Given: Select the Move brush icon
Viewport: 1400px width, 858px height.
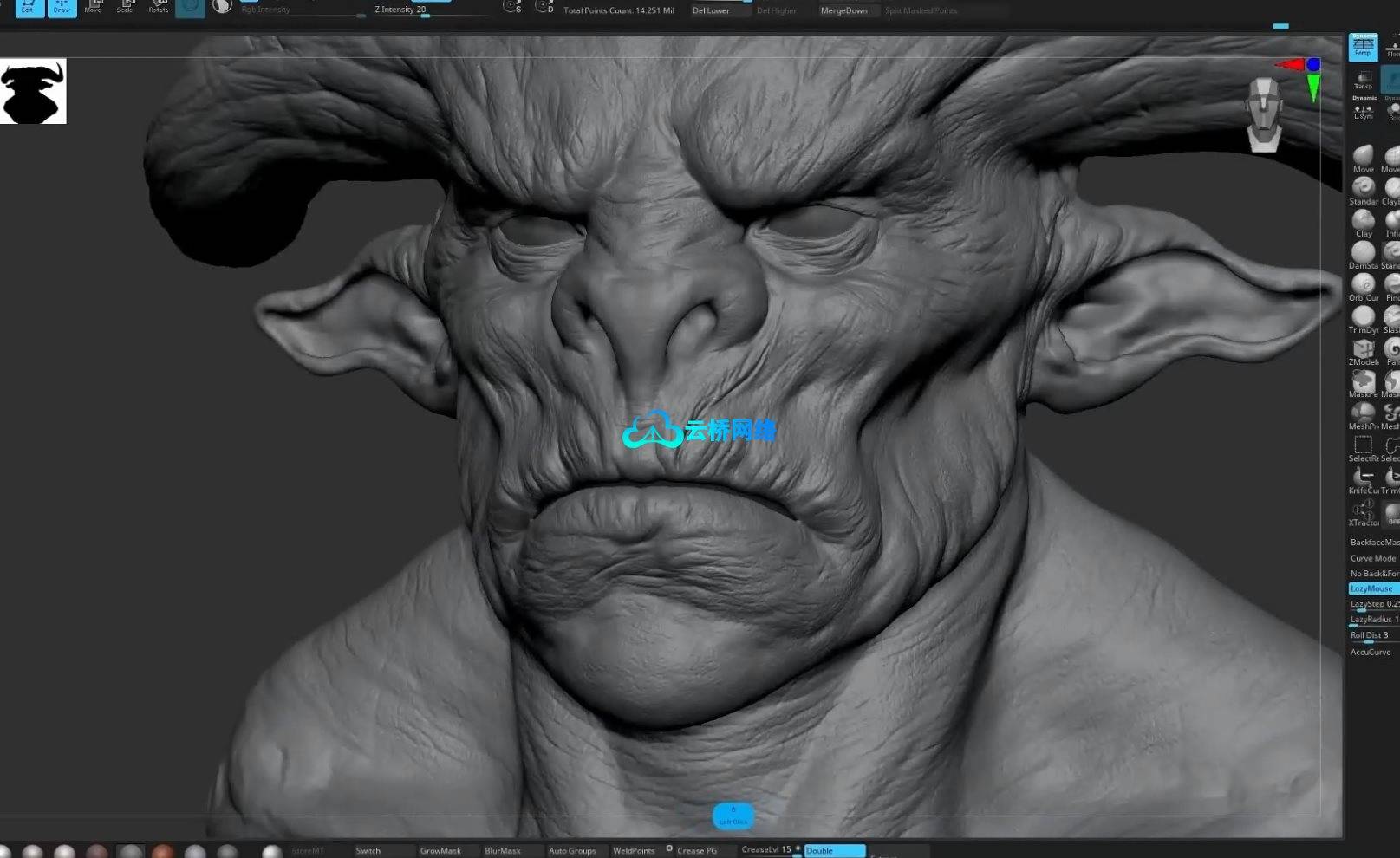Looking at the screenshot, I should (1363, 156).
